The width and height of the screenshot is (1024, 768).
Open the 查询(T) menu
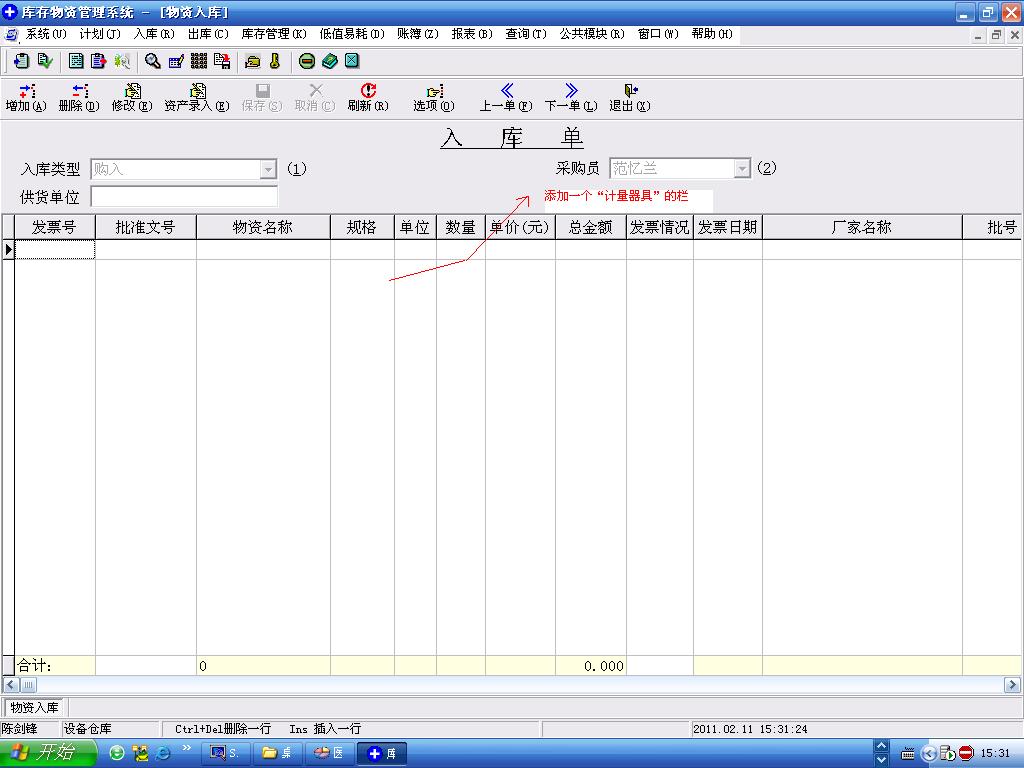tap(526, 34)
